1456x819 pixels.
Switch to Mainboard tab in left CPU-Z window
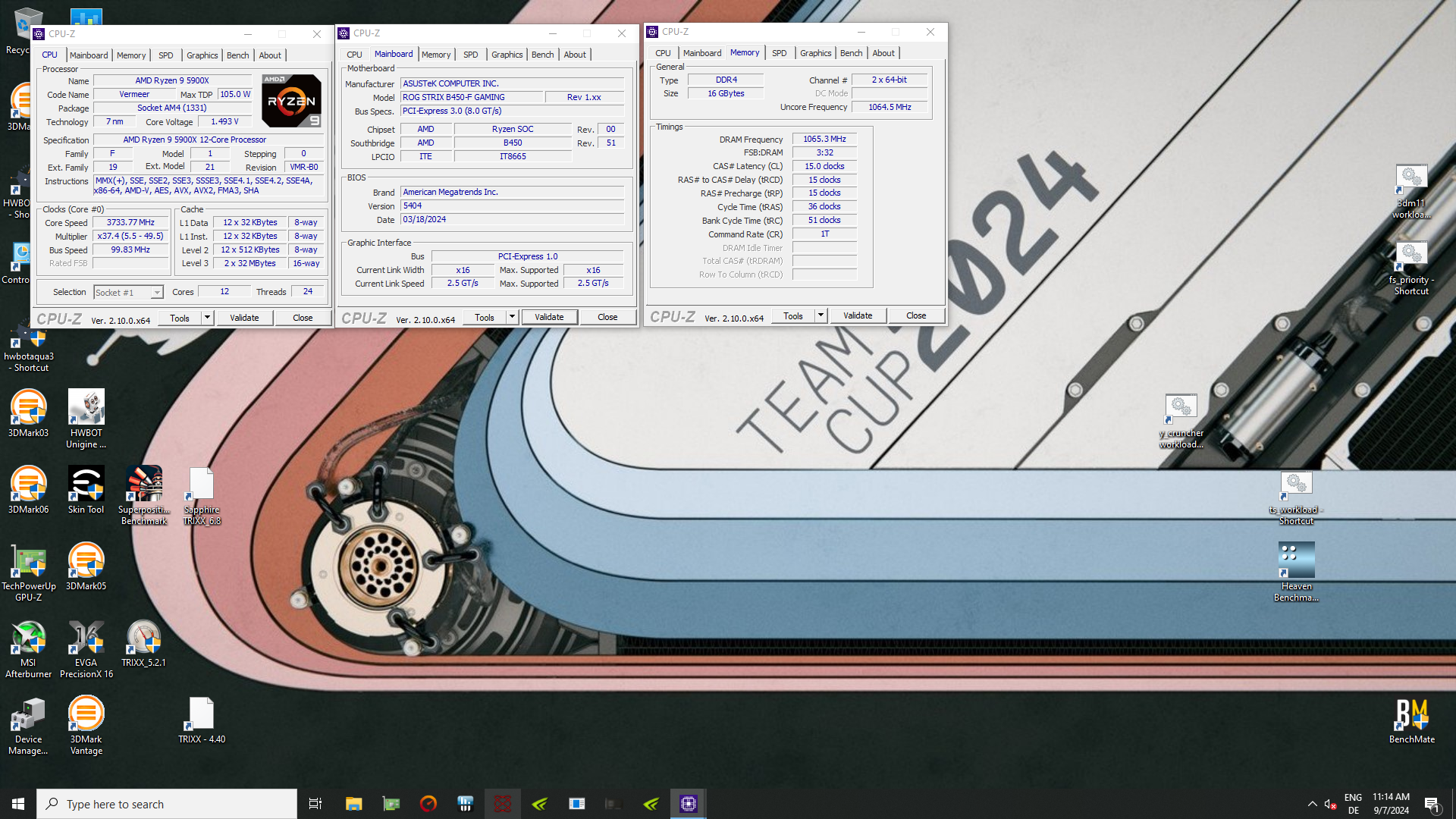[89, 55]
